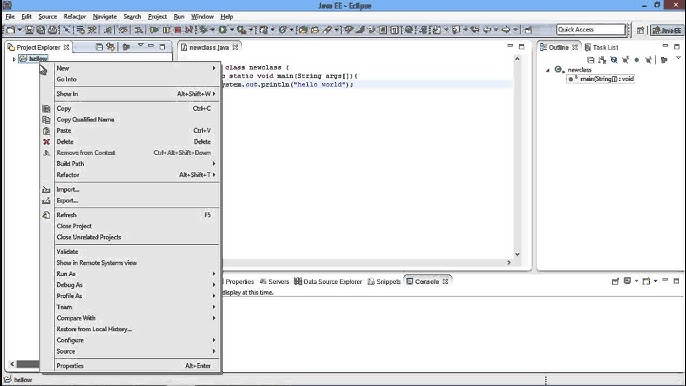Toggle Hide Fields in Outline toolbar
This screenshot has width=686, height=386.
coord(614,60)
